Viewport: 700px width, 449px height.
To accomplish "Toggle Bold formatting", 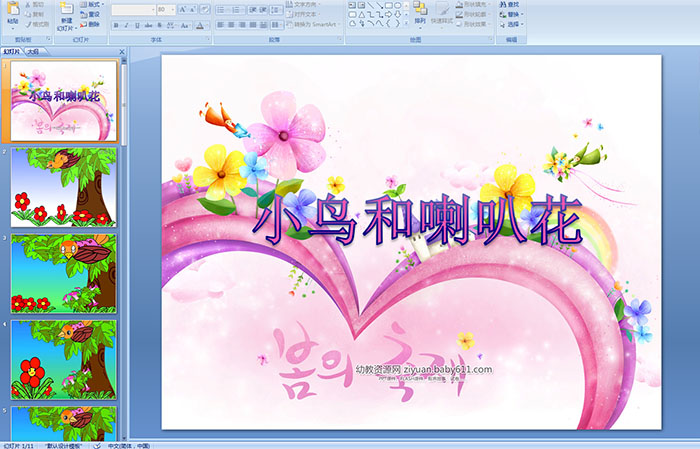I will click(115, 25).
